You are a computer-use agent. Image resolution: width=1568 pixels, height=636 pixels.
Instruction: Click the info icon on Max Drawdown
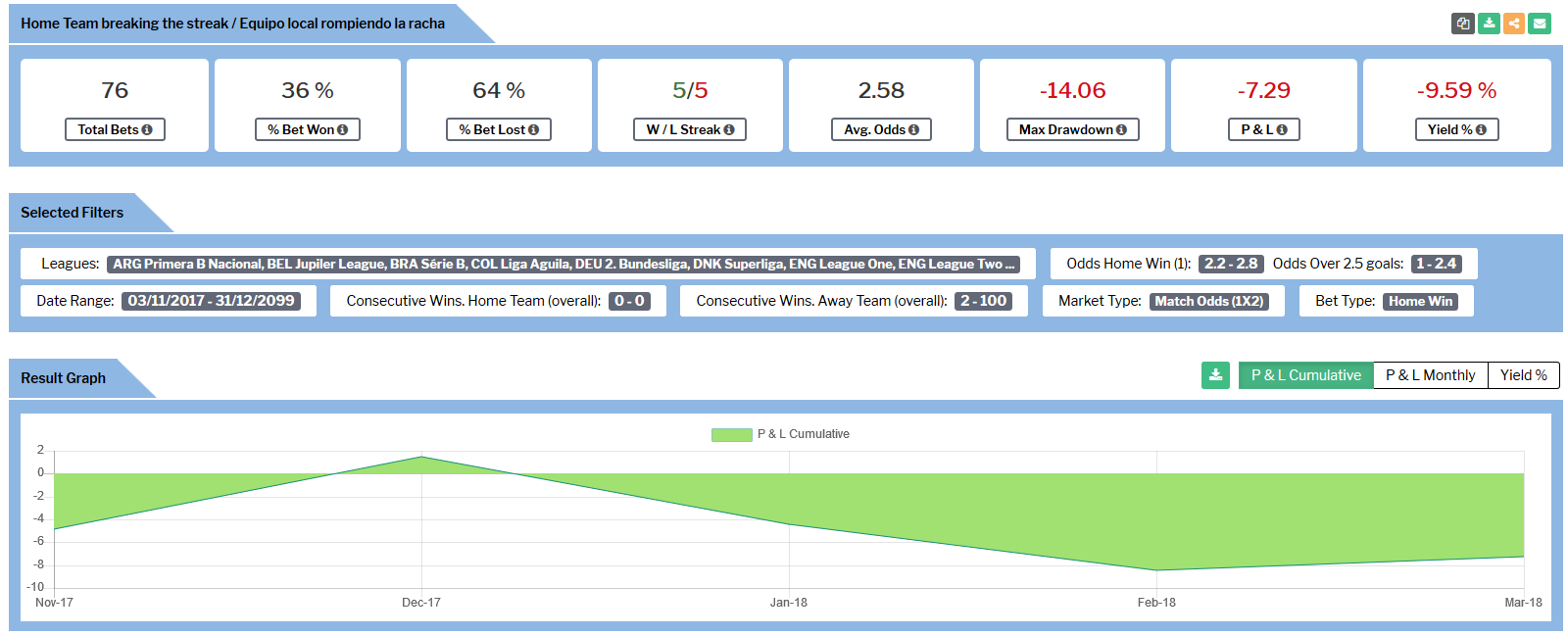tap(1121, 129)
